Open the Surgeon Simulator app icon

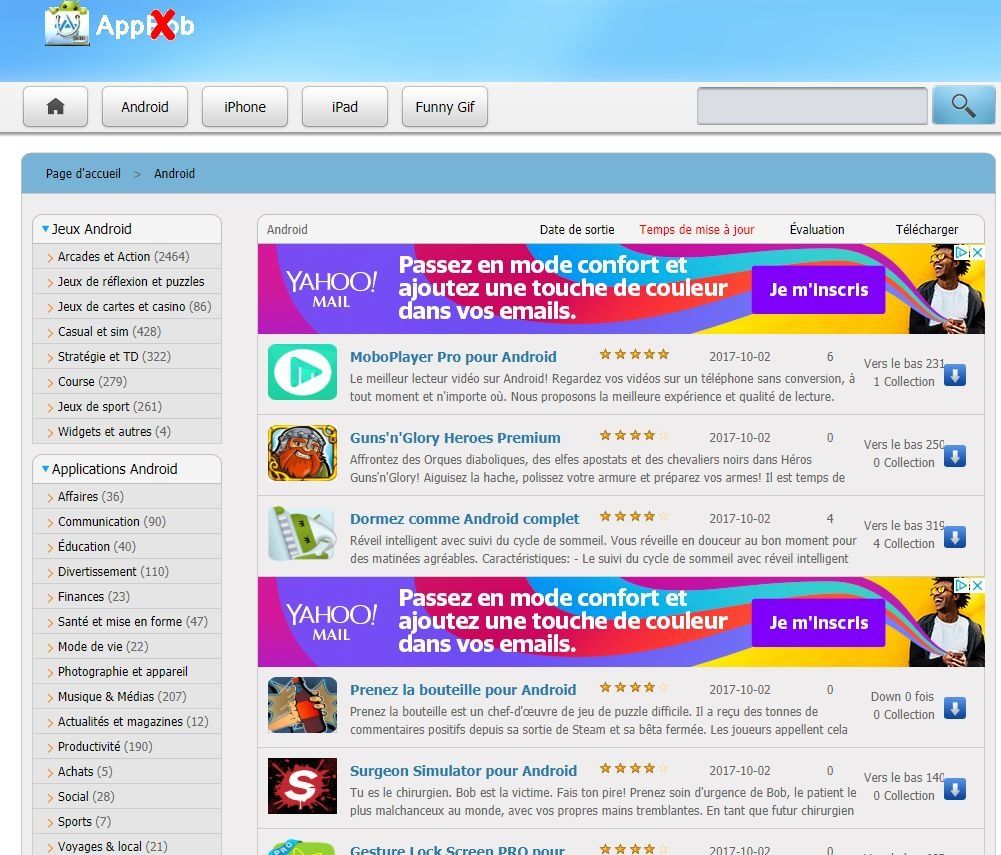302,786
